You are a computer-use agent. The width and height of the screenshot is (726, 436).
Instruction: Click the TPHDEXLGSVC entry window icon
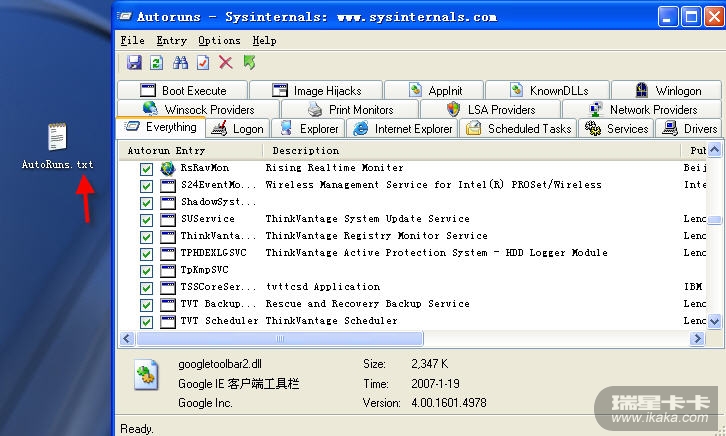coord(168,254)
